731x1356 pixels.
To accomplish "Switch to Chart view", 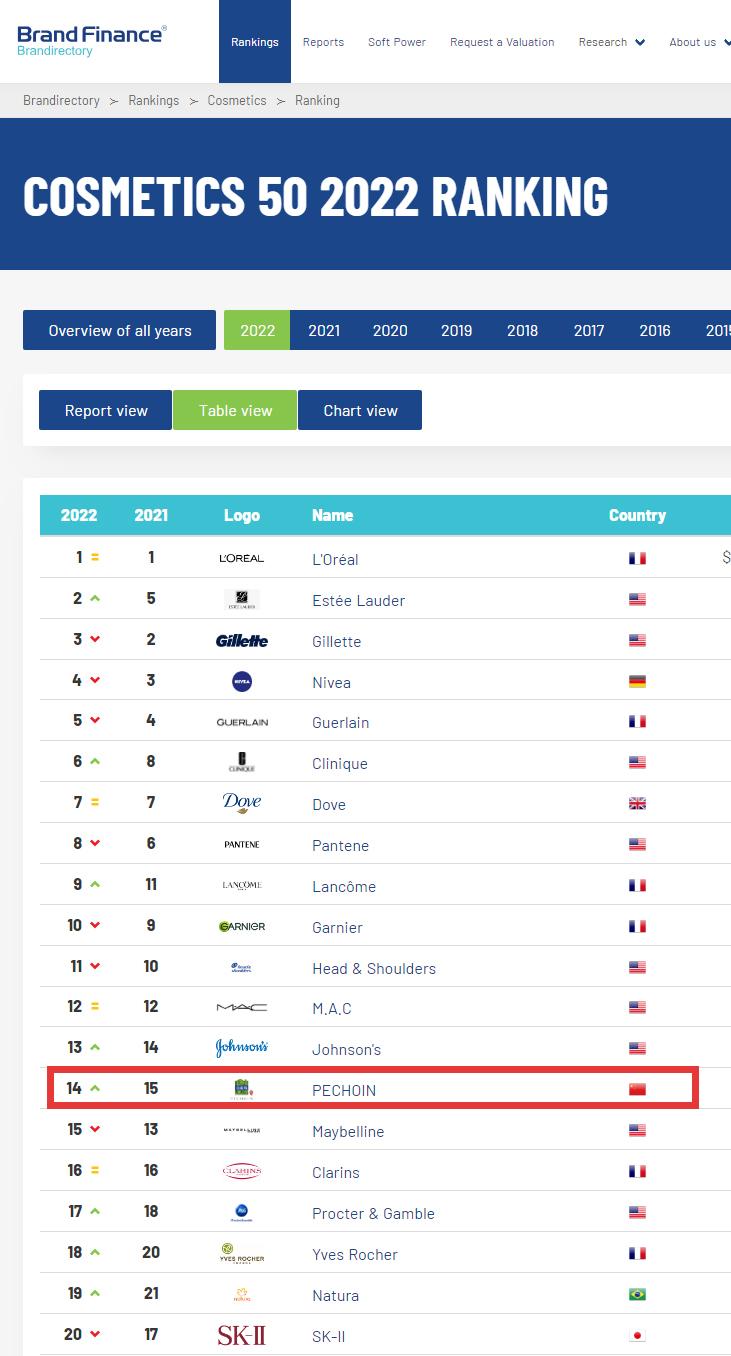I will coord(360,410).
